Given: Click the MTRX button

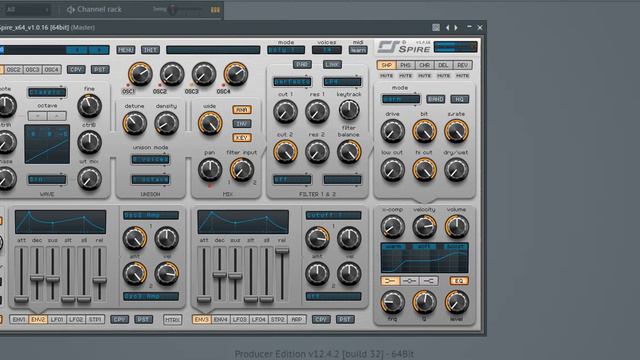Looking at the screenshot, I should pyautogui.click(x=173, y=320).
